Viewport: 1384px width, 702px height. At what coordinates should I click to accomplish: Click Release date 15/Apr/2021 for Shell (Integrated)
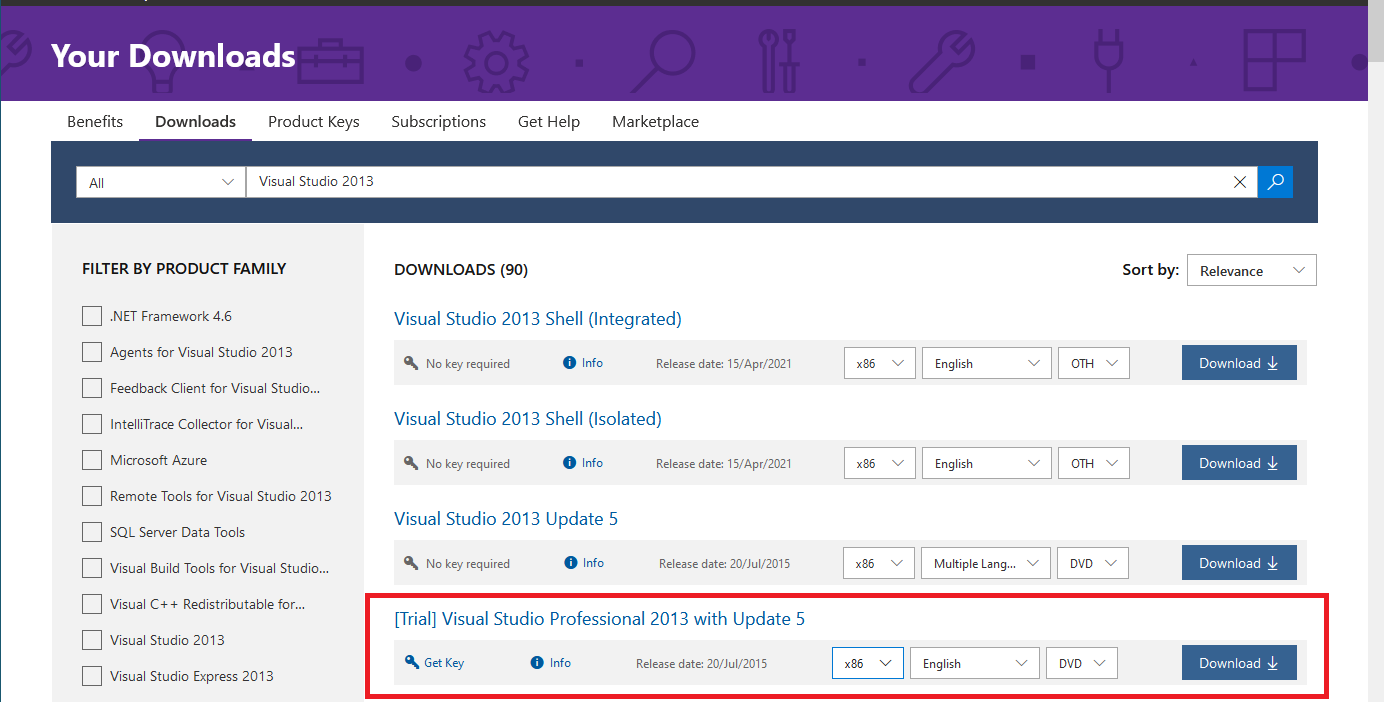click(723, 364)
